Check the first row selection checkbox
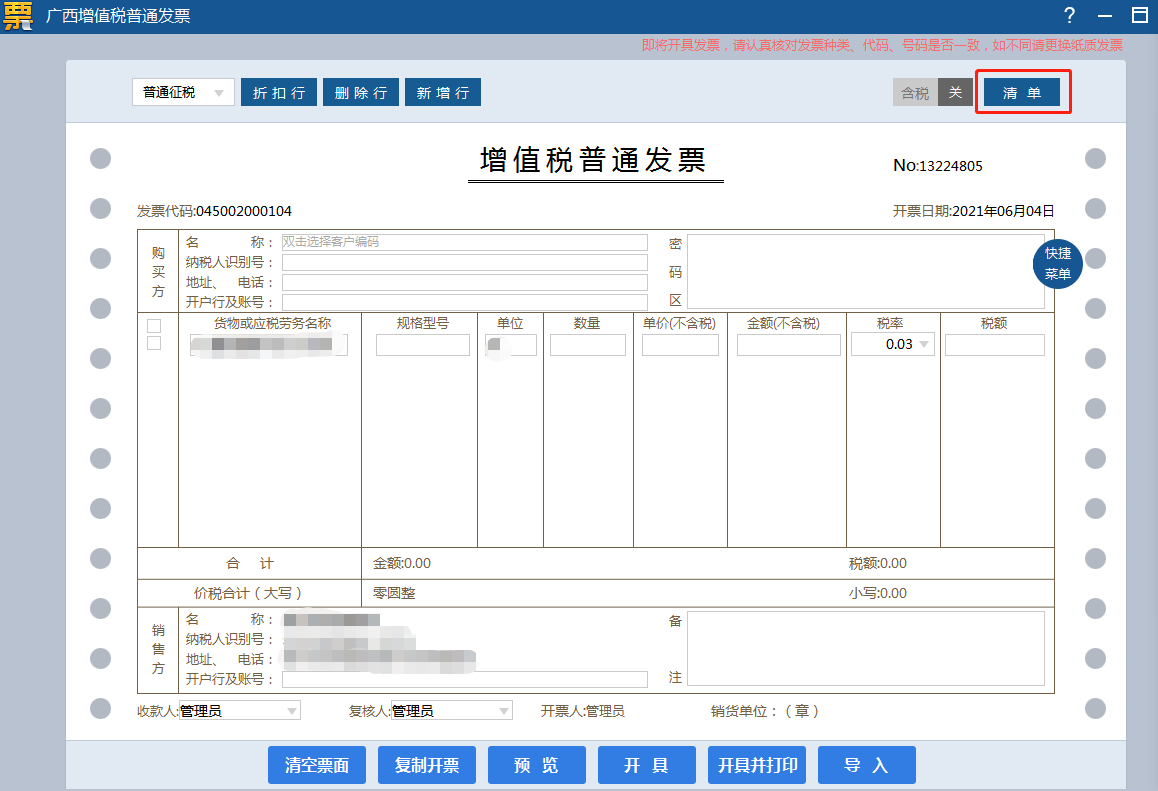 coord(154,326)
